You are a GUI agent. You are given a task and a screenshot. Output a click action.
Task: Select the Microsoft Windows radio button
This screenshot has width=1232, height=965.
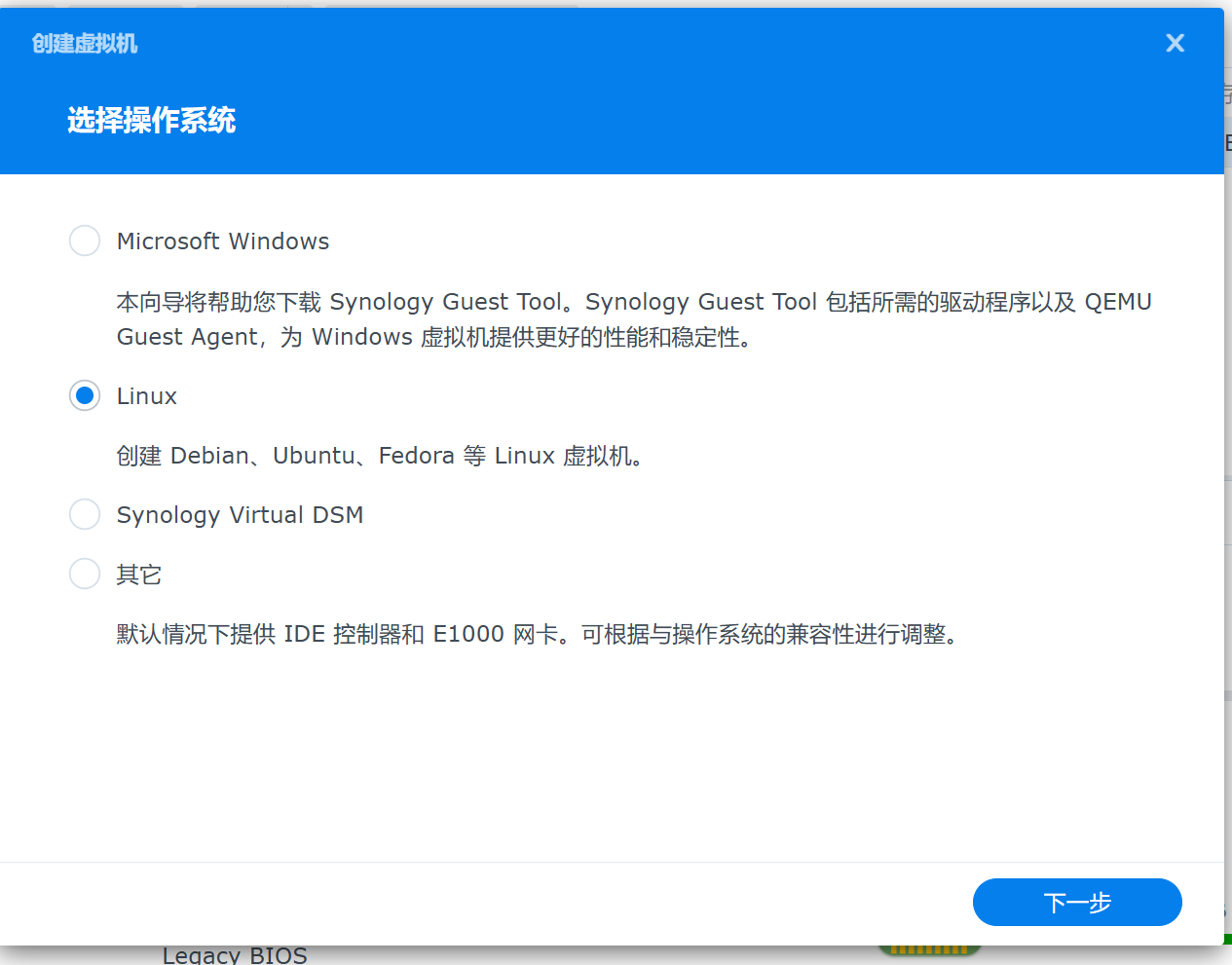tap(85, 241)
